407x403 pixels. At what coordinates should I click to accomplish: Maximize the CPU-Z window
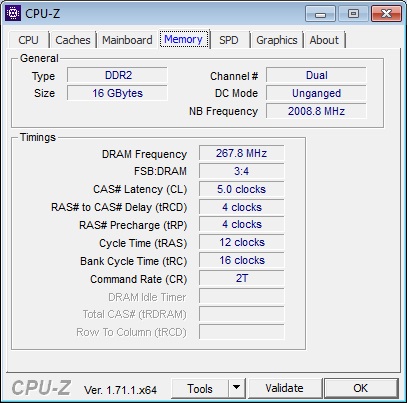click(353, 14)
